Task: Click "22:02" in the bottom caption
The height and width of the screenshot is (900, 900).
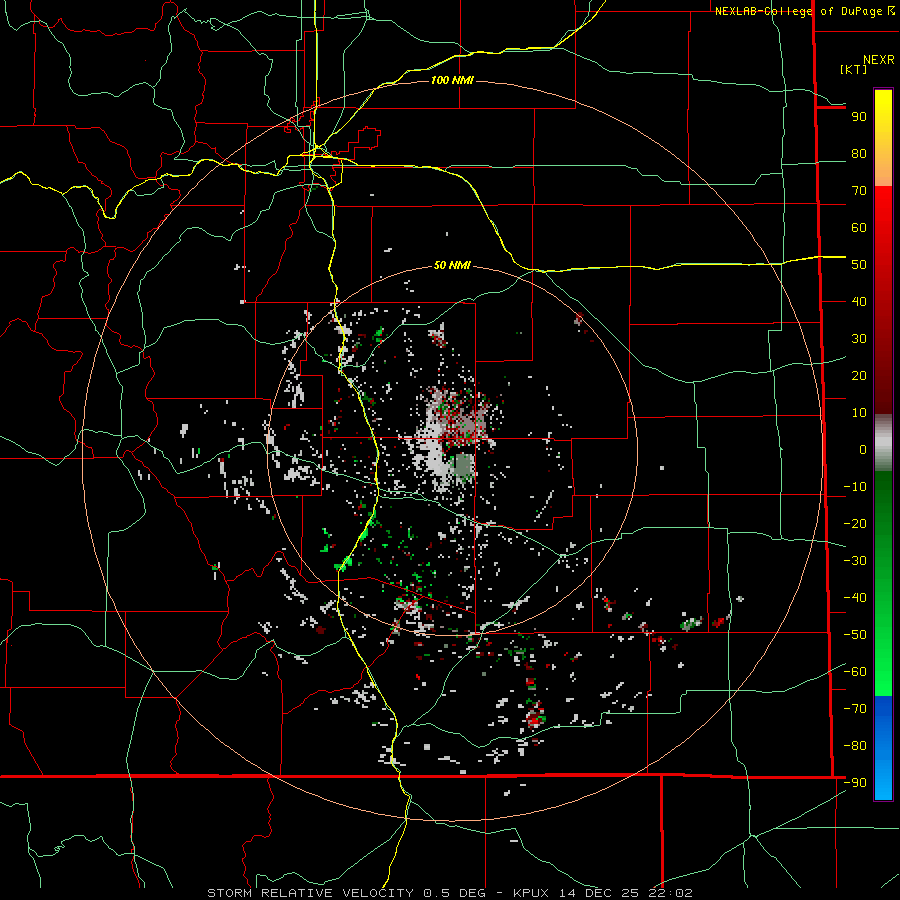Action: (x=670, y=893)
